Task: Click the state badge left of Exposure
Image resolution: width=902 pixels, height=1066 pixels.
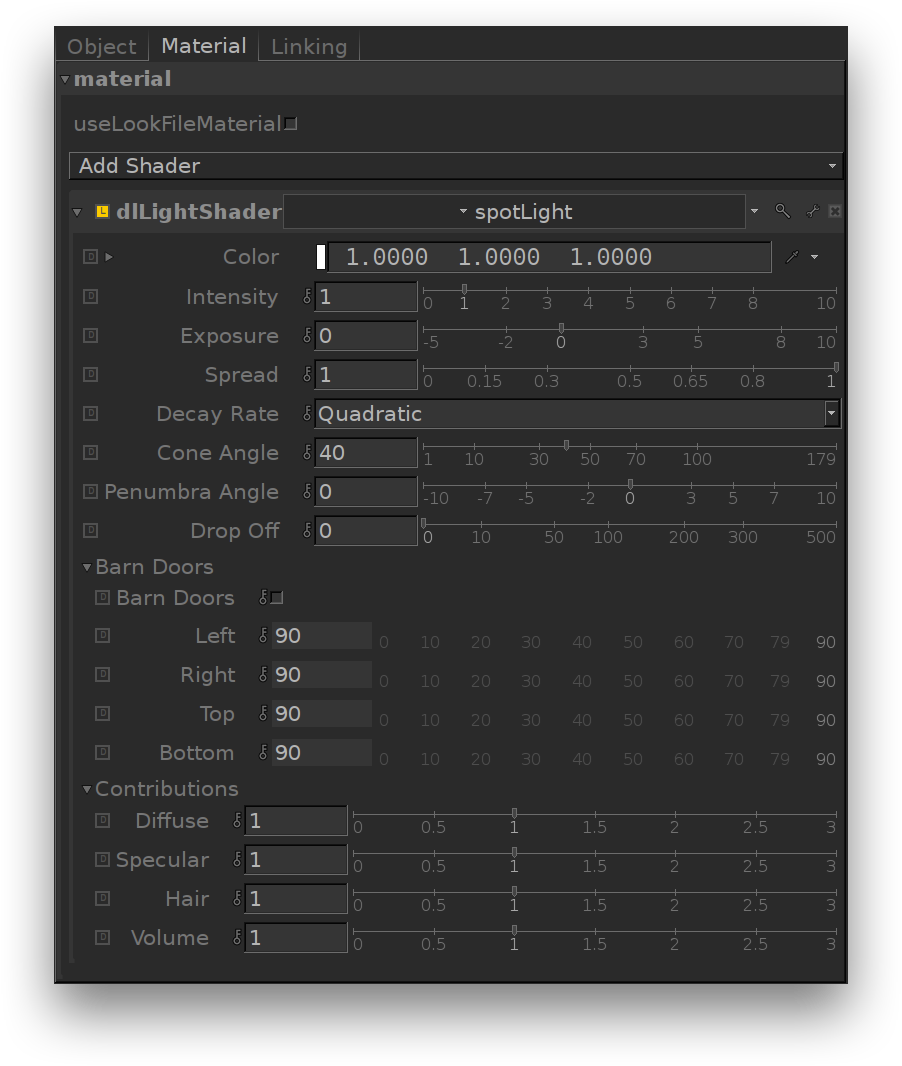Action: coord(90,336)
